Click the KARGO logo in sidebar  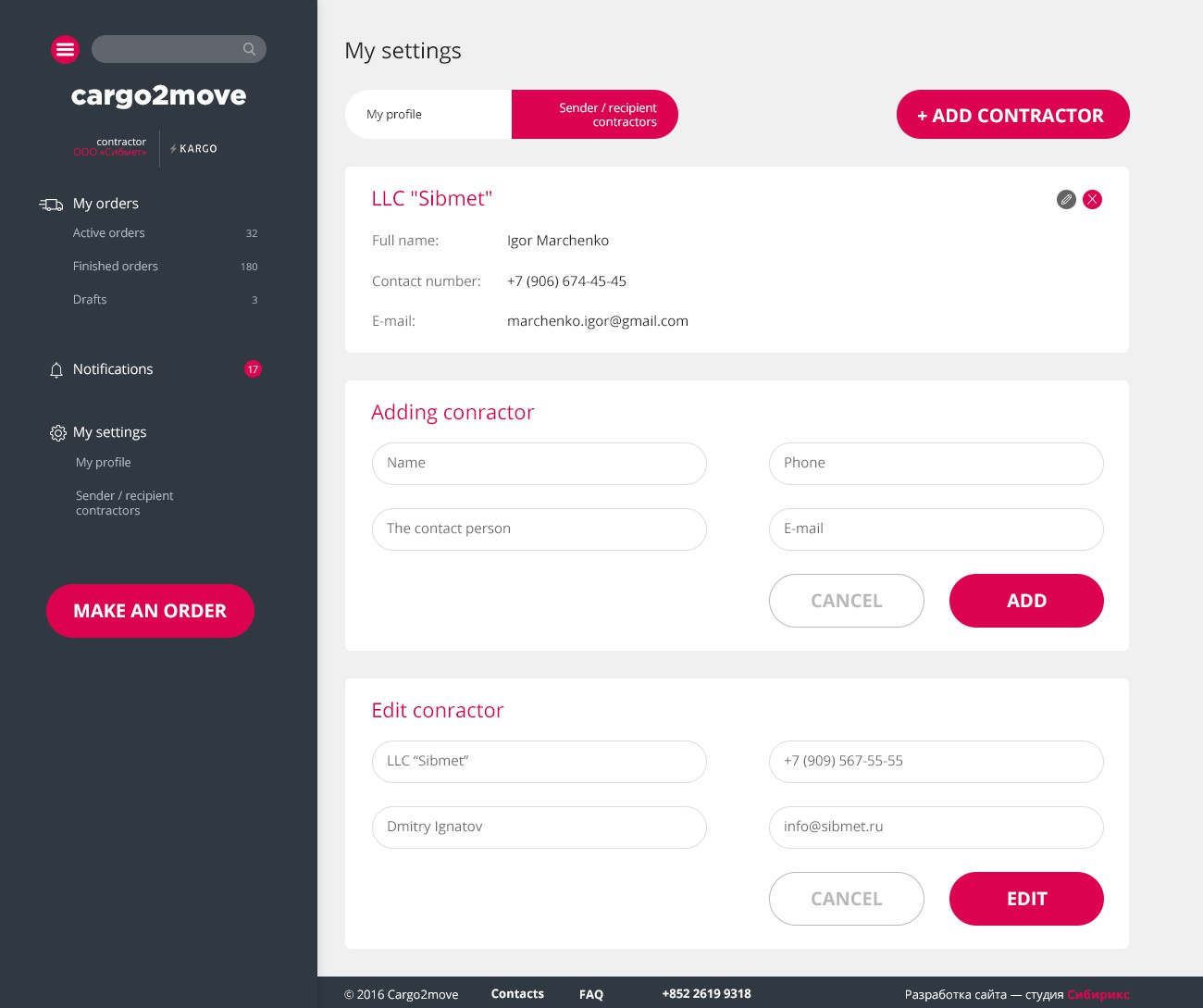coord(193,148)
